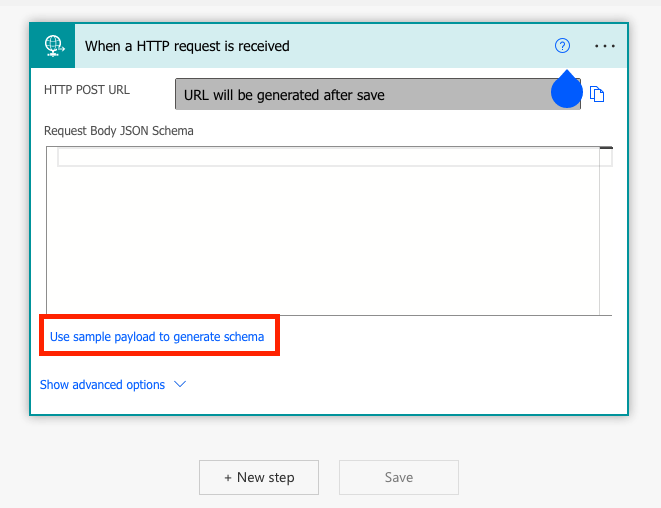Collapse the card via its title text
Viewport: 661px width, 508px height.
[x=187, y=46]
